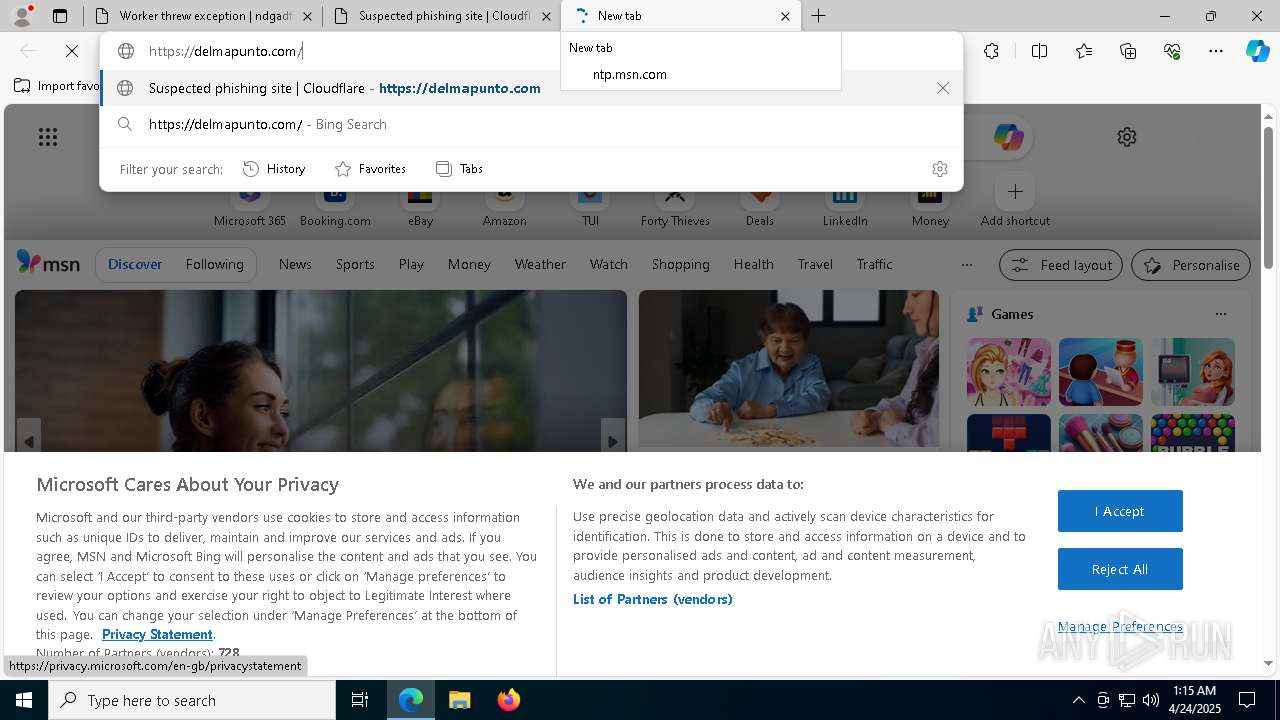The height and width of the screenshot is (720, 1280).
Task: Open the Edge profile icon
Action: (23, 16)
